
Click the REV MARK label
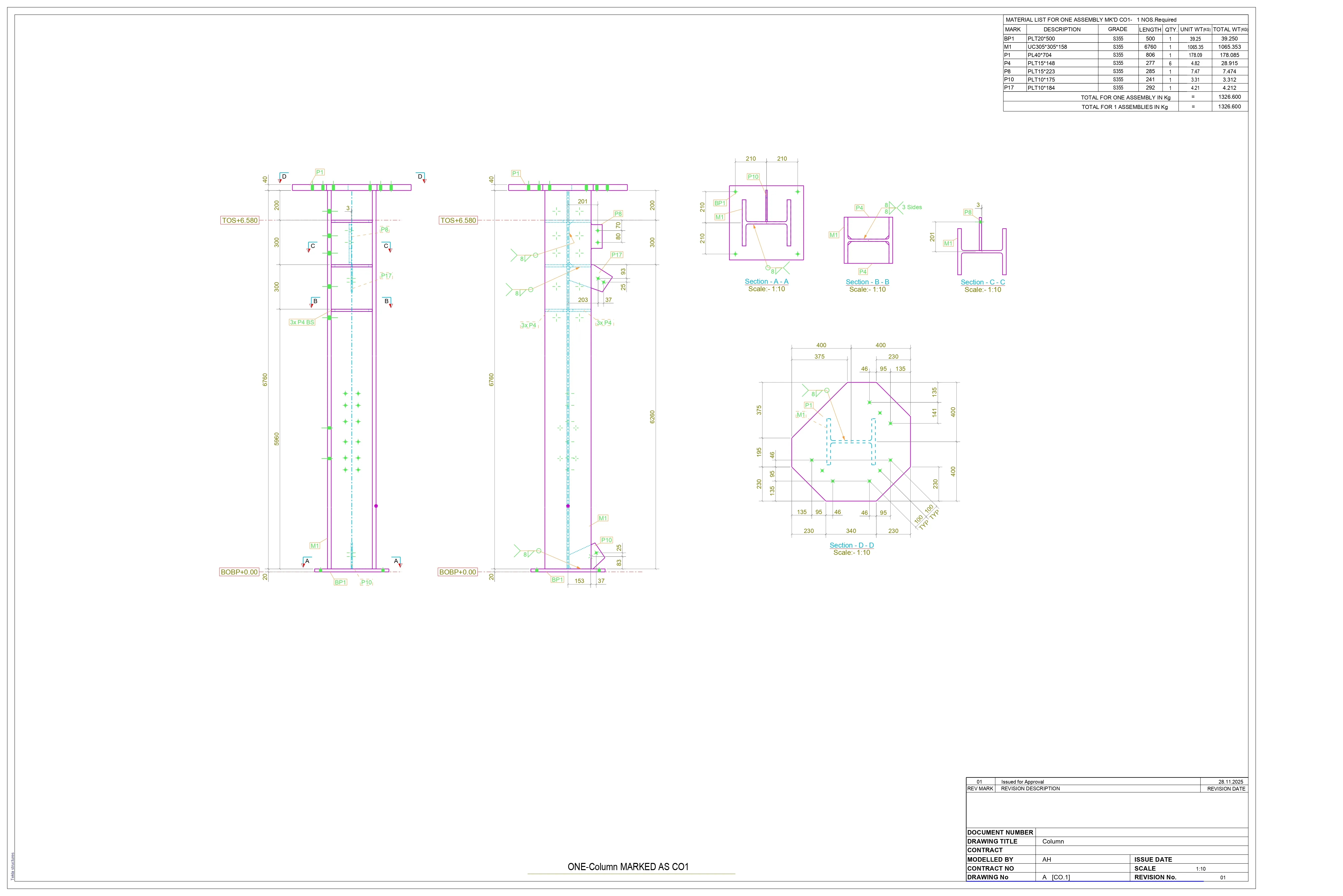[980, 789]
